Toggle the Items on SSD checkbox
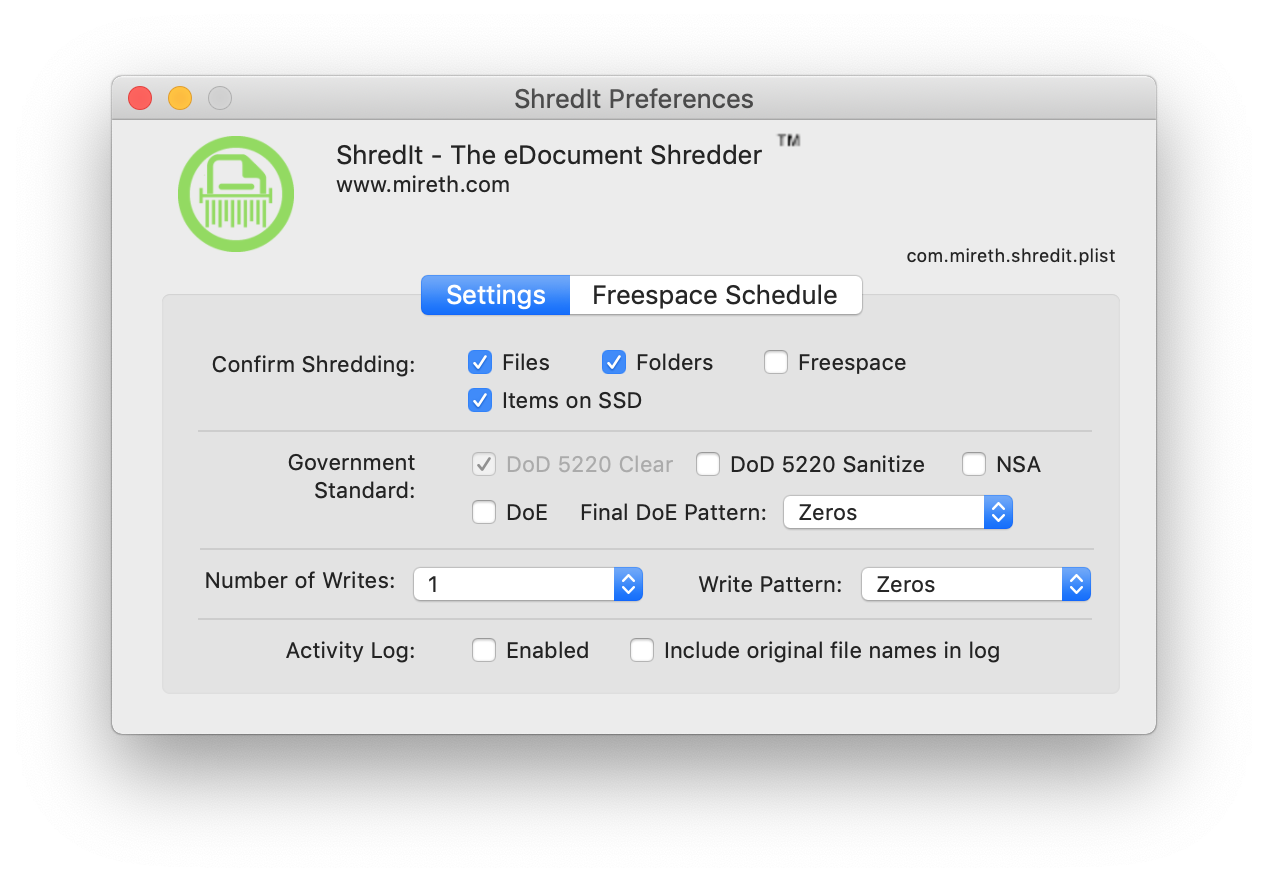The image size is (1268, 882). click(481, 400)
